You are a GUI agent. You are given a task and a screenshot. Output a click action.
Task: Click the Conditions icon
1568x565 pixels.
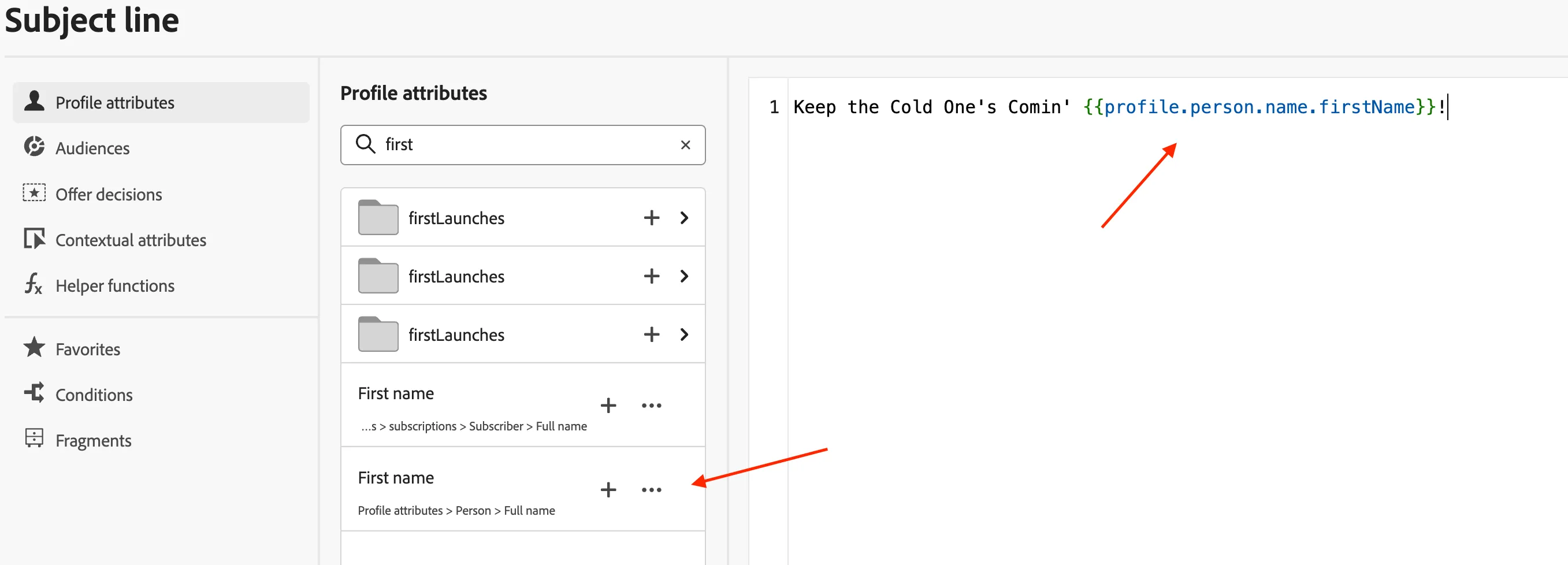pyautogui.click(x=34, y=393)
